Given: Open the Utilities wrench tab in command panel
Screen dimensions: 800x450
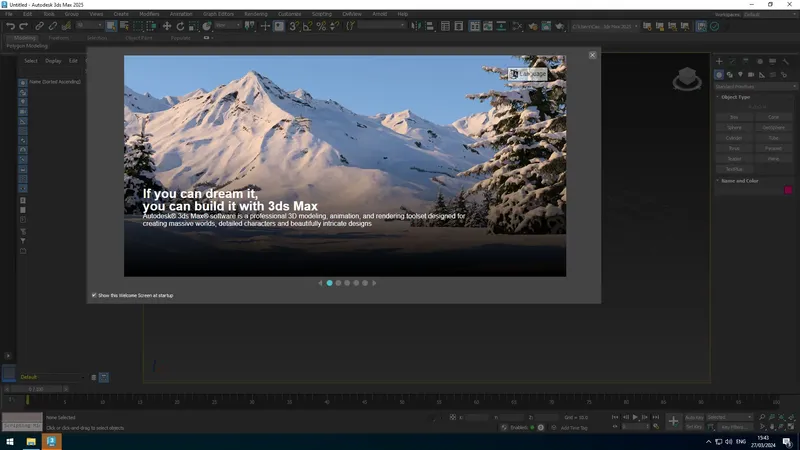Looking at the screenshot, I should pyautogui.click(x=786, y=61).
